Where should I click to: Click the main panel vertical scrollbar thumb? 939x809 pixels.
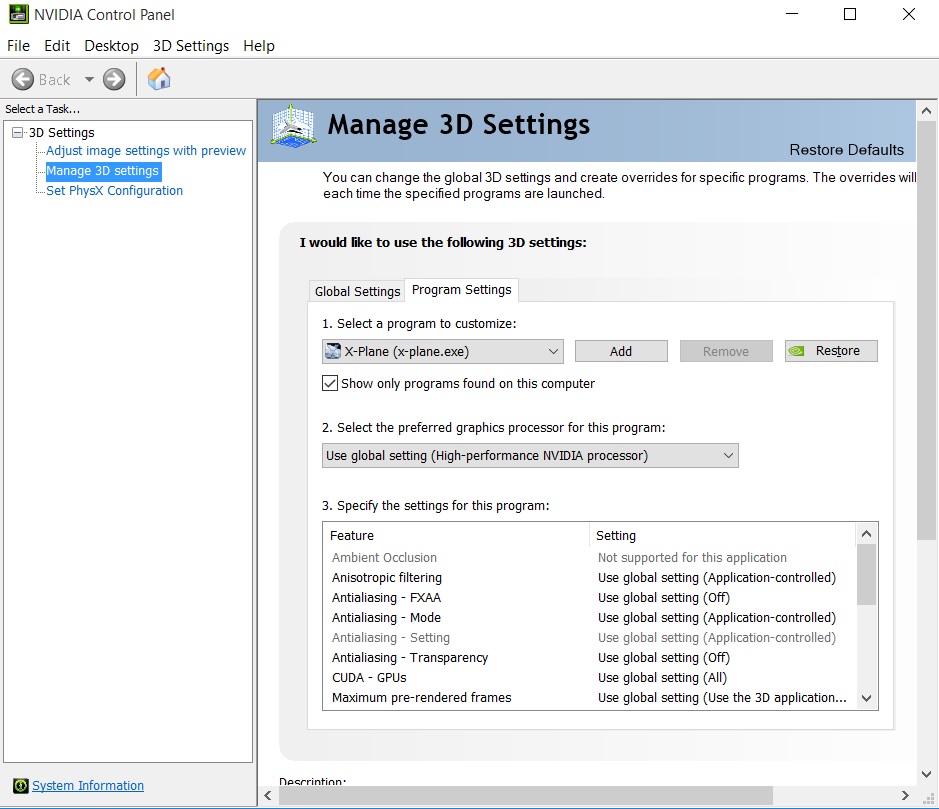926,331
